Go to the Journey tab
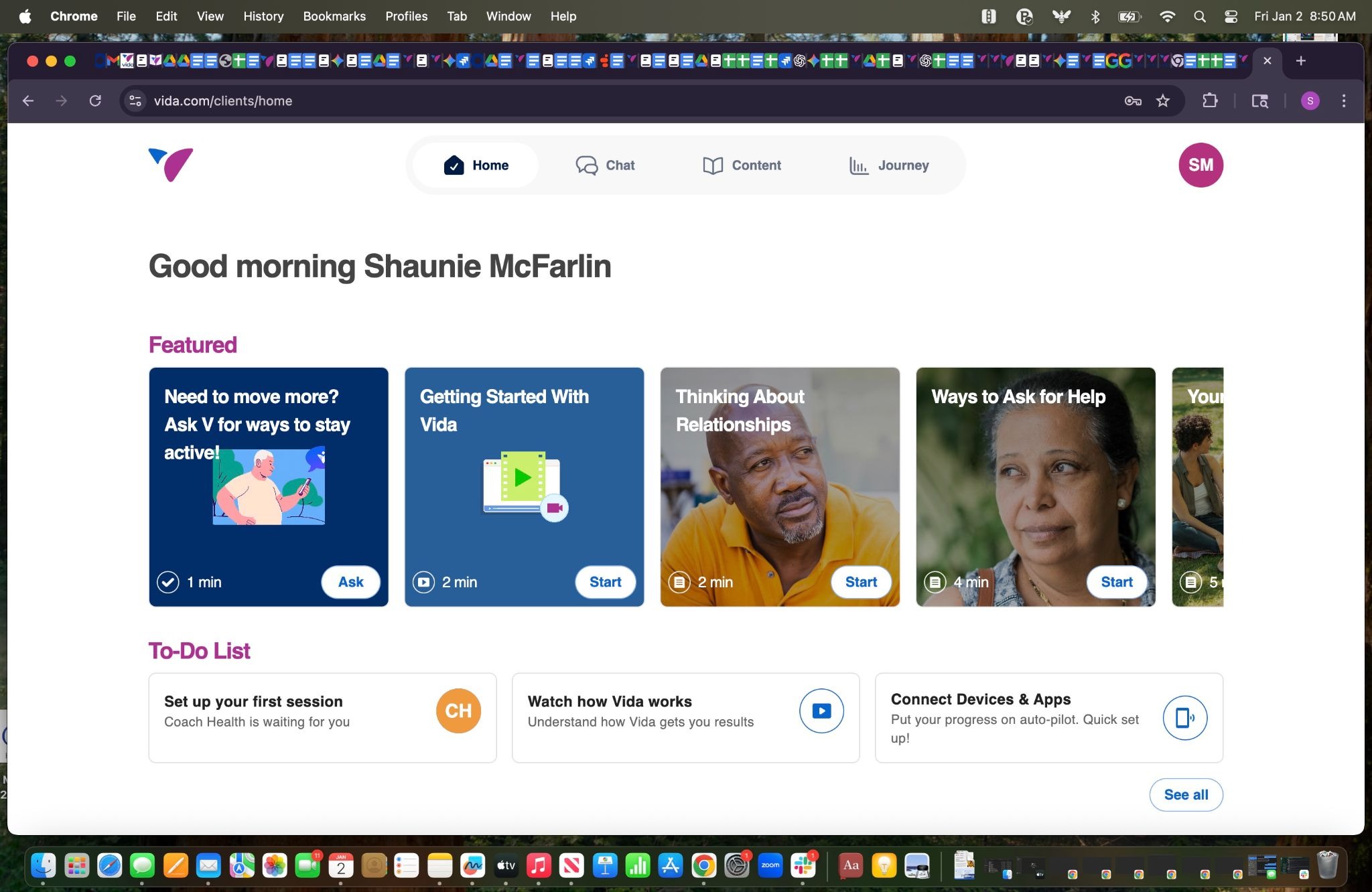 (x=888, y=165)
